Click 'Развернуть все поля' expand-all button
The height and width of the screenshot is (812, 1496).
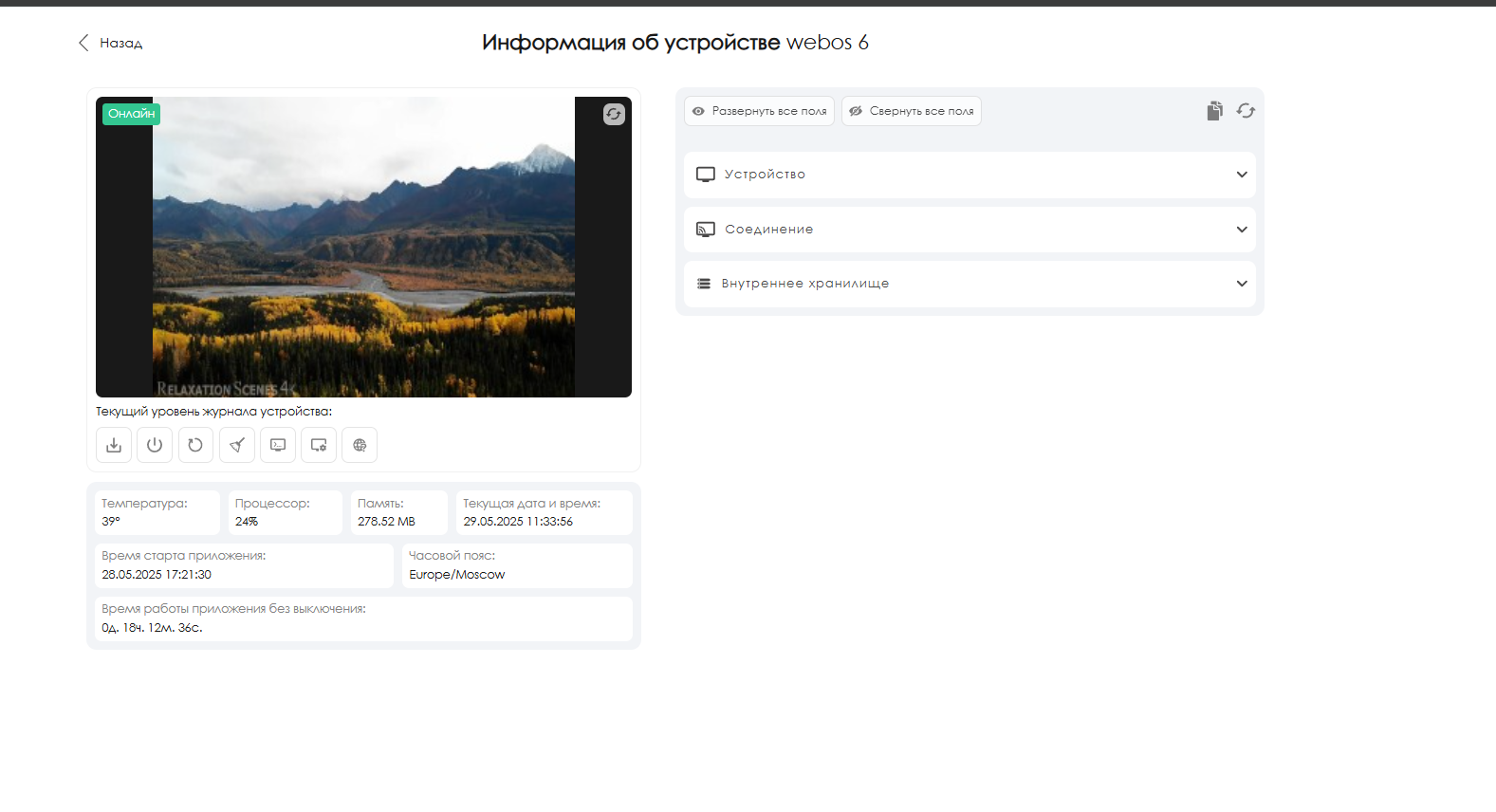(x=759, y=111)
